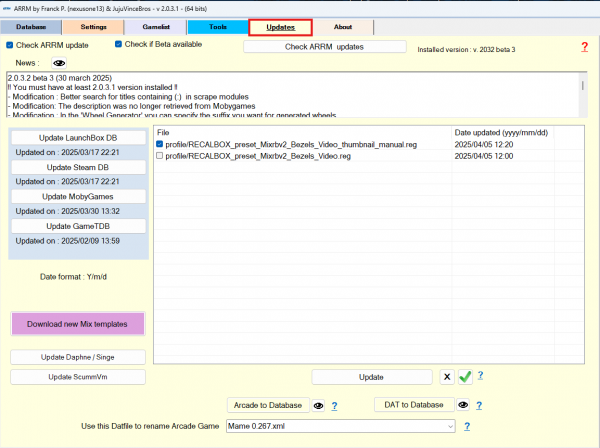The image size is (600, 448).
Task: Toggle the Check if Beta available checkbox
Action: click(x=118, y=45)
